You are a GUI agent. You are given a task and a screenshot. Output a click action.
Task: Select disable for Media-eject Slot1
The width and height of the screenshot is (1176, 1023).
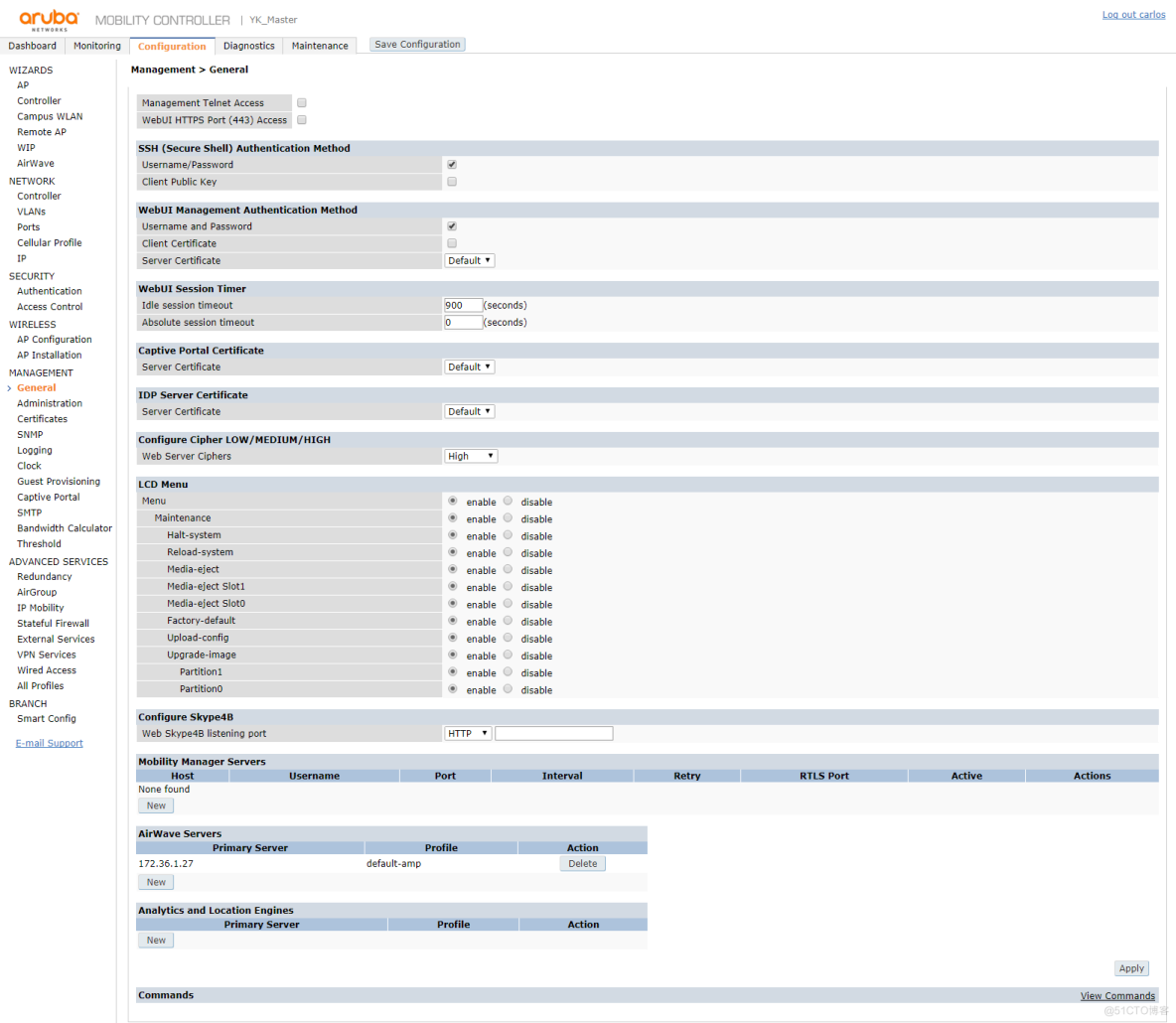(508, 586)
